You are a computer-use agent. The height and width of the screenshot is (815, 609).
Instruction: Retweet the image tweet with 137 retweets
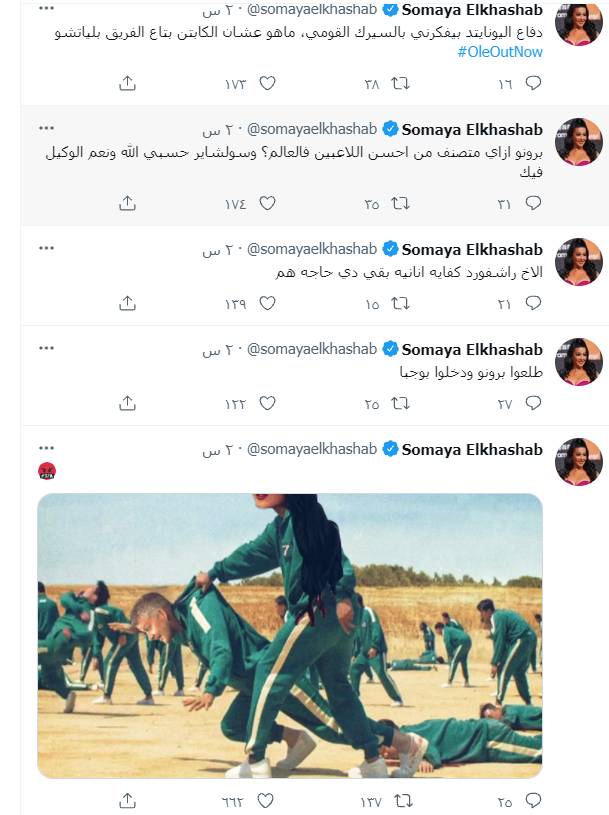click(x=400, y=801)
